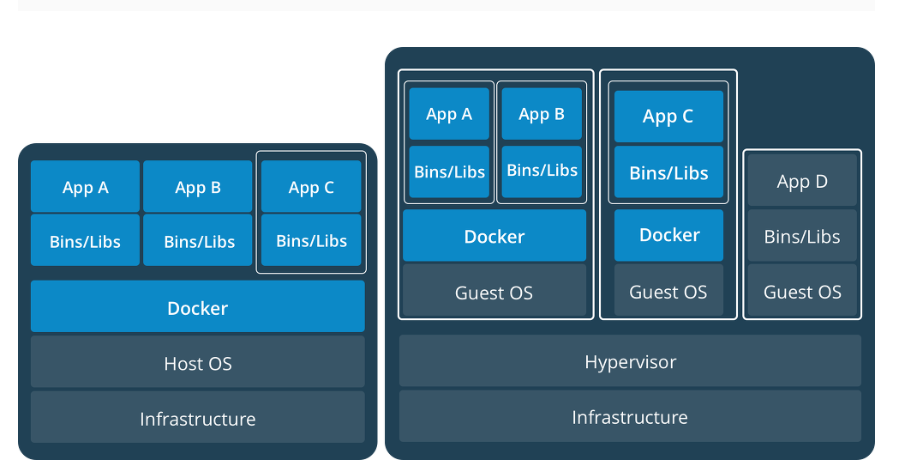Click App B in the Host OS diagram
Screen dimensions: 906x475
pos(198,187)
